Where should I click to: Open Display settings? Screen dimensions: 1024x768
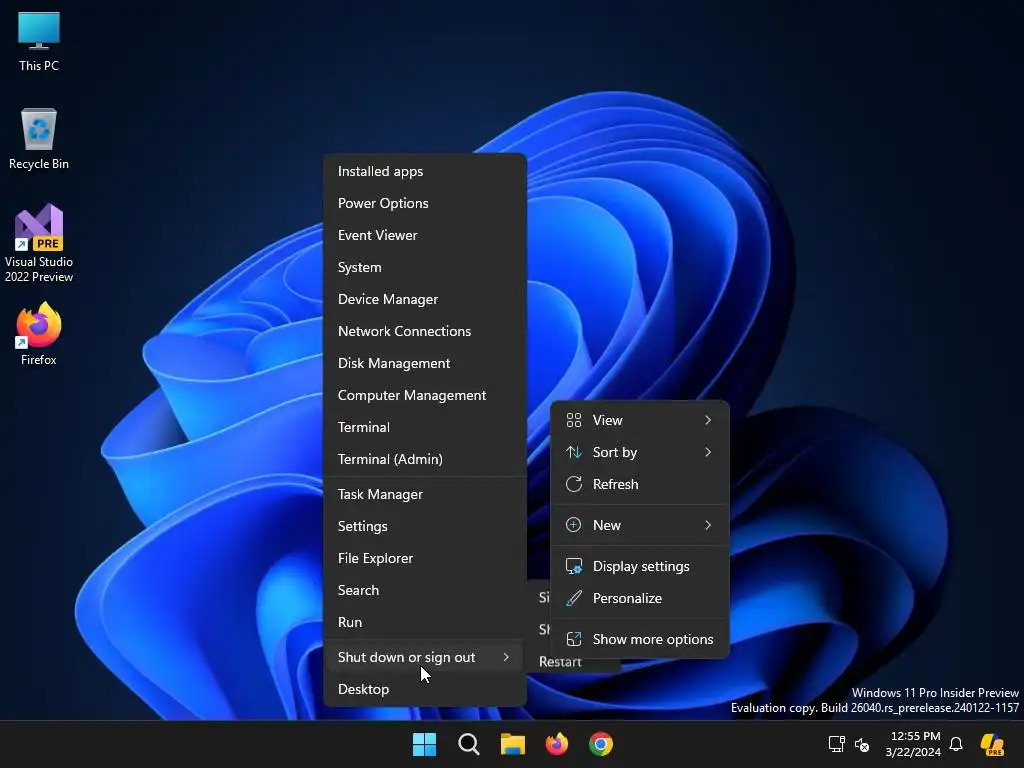[x=639, y=566]
